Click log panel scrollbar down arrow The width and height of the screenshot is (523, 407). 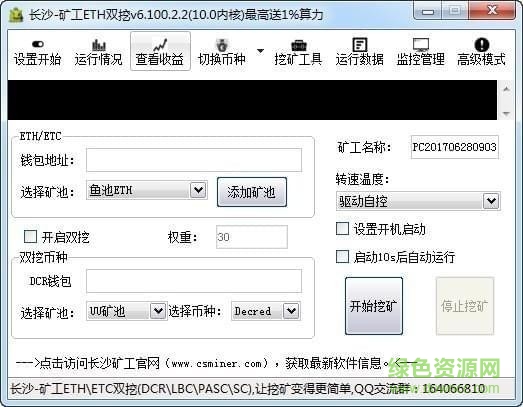tap(506, 113)
